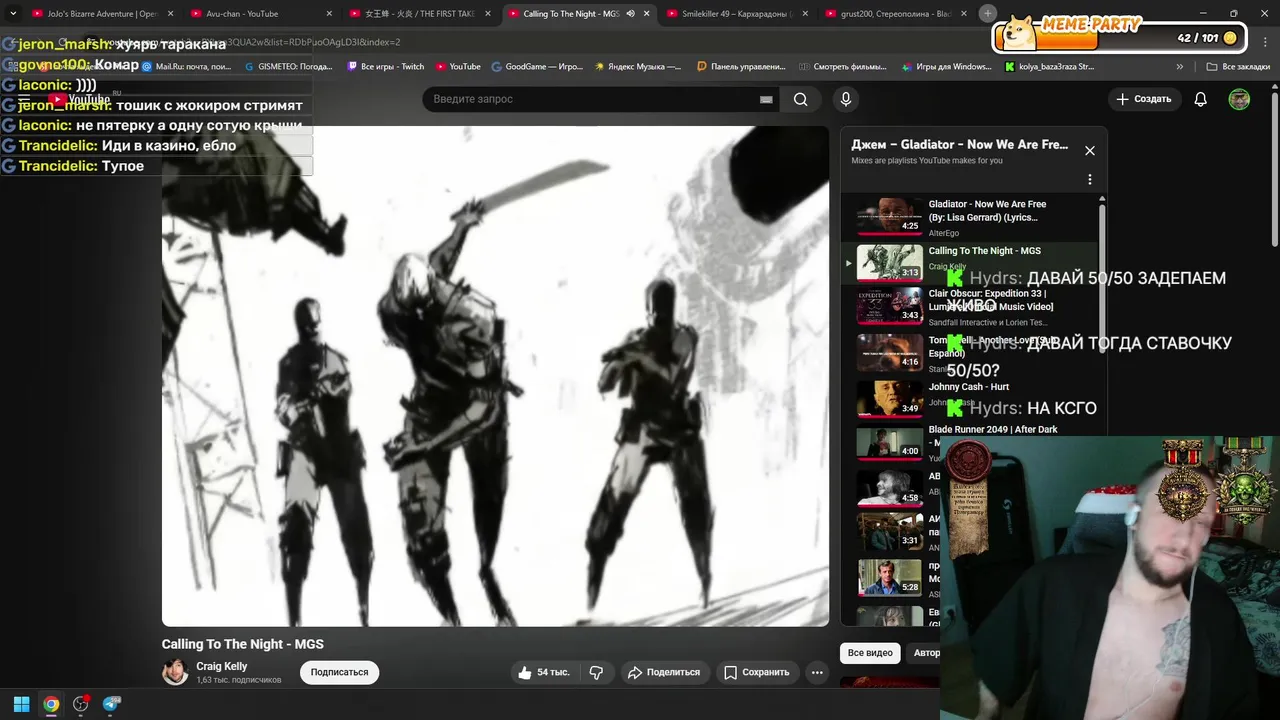Close the Smilekiller 49 tab

tap(805, 14)
